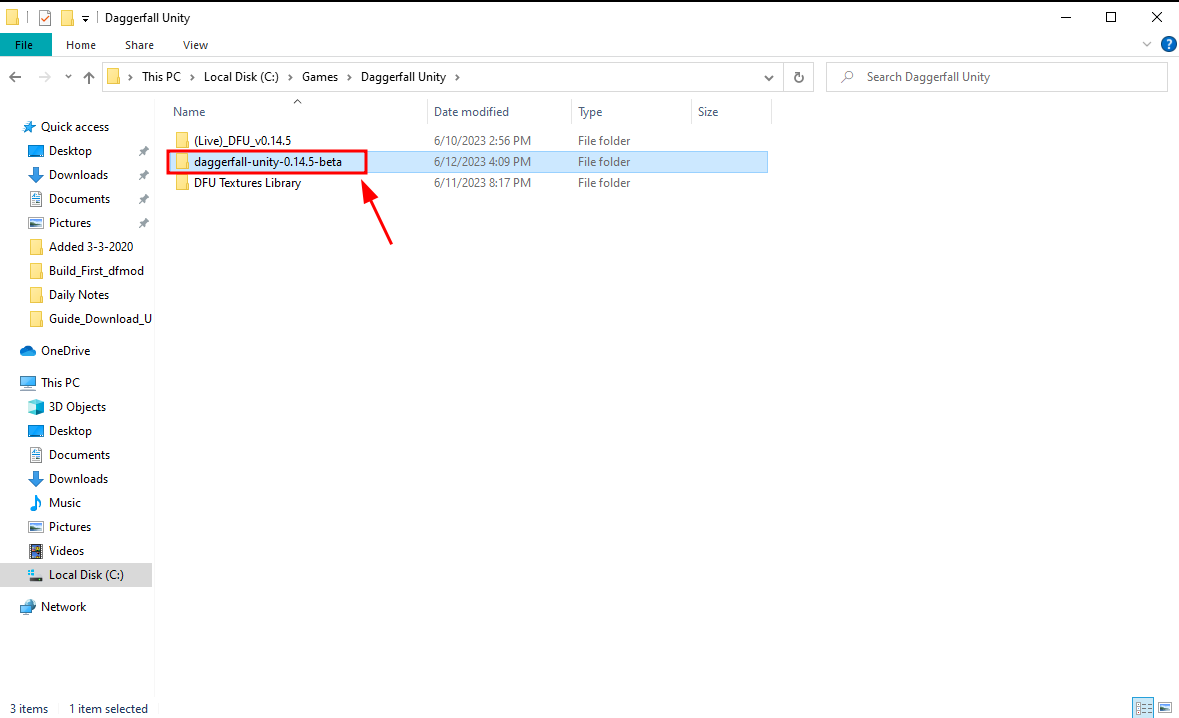Open pinned Downloads under Quick access

click(x=78, y=175)
